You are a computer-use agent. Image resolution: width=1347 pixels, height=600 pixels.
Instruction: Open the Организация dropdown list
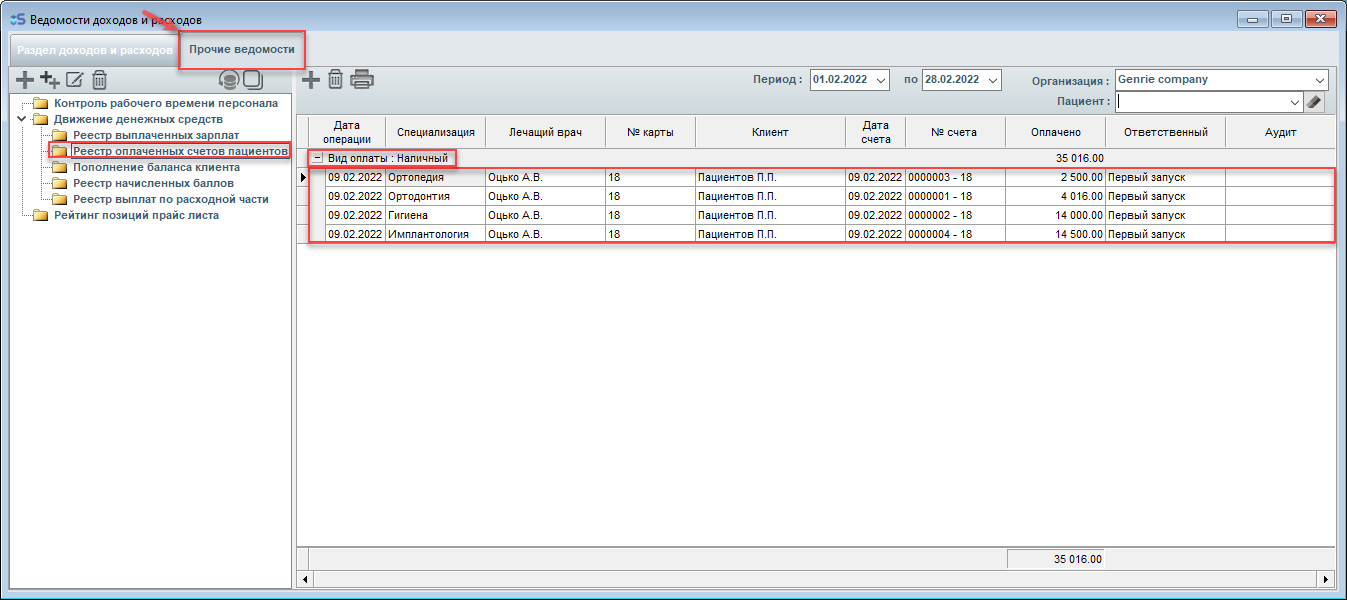[1319, 80]
